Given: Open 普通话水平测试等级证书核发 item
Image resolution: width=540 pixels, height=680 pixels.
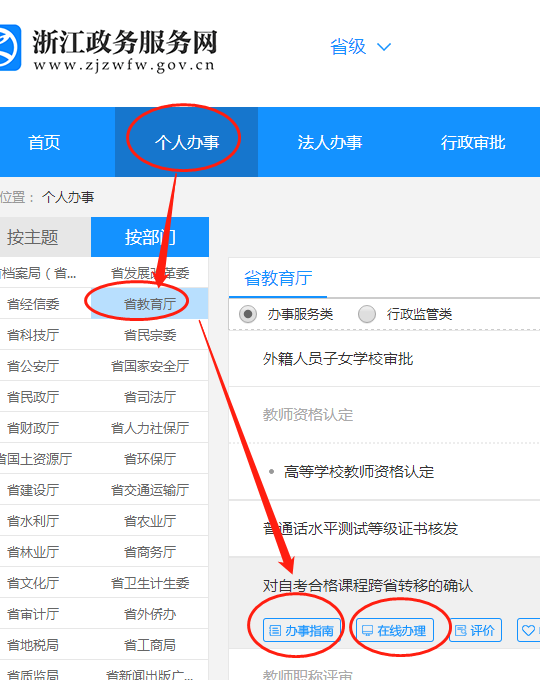Looking at the screenshot, I should 360,528.
